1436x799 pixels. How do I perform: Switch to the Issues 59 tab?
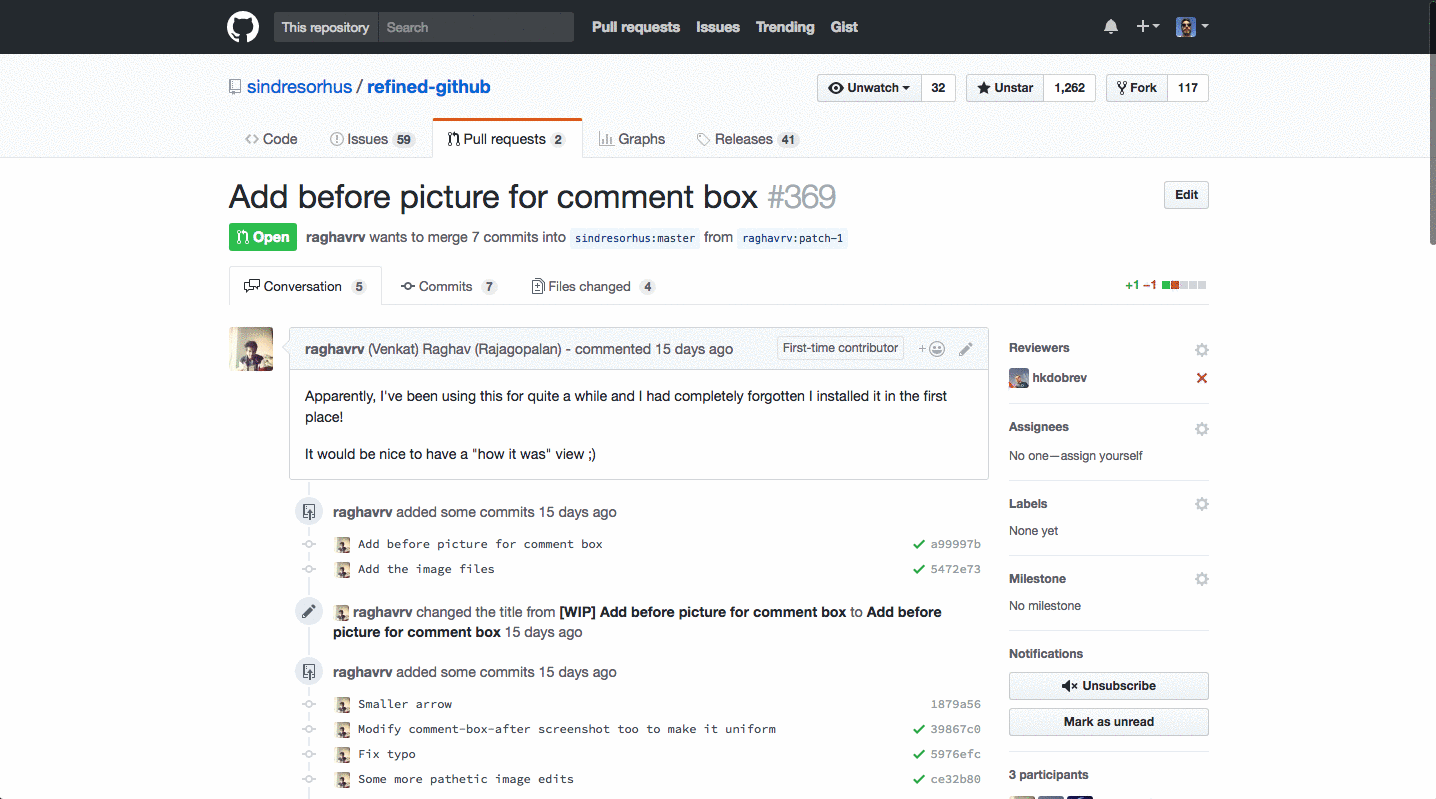372,139
